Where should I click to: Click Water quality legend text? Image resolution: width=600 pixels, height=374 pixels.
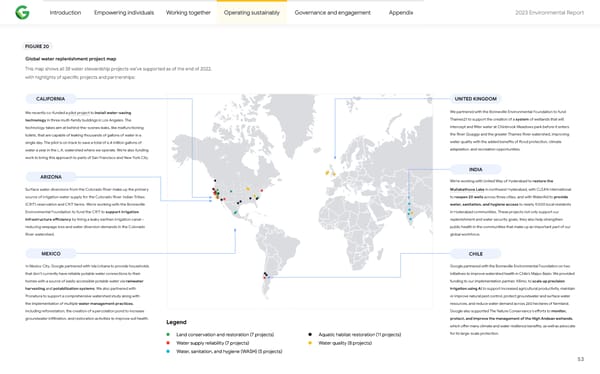pyautogui.click(x=345, y=343)
